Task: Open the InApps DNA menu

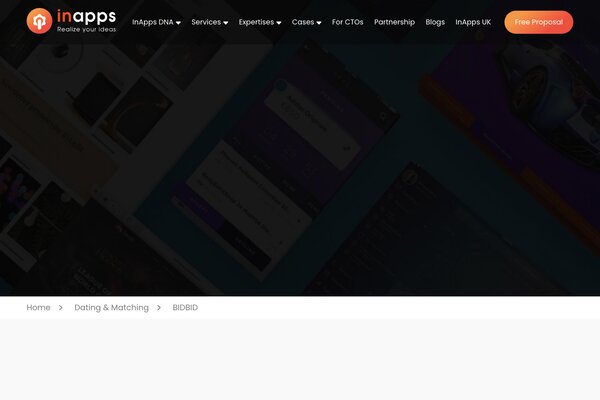Action: [x=153, y=22]
